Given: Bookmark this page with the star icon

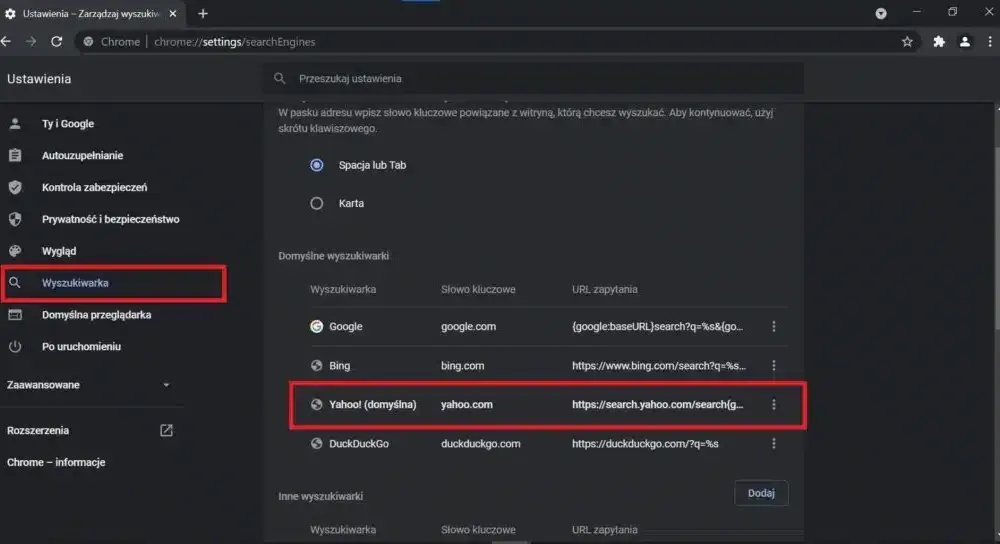Looking at the screenshot, I should coord(907,41).
